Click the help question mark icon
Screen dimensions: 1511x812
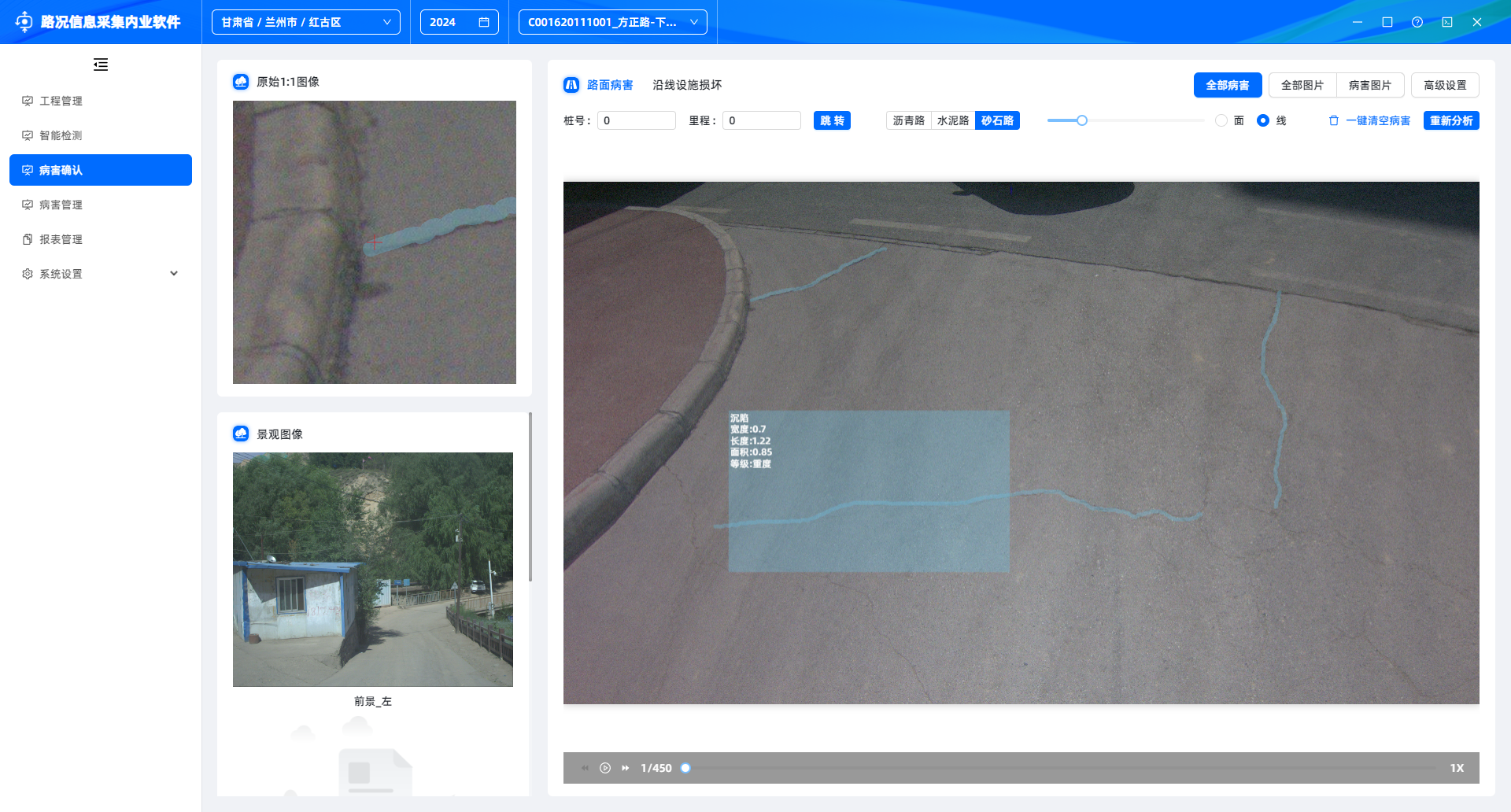coord(1417,22)
